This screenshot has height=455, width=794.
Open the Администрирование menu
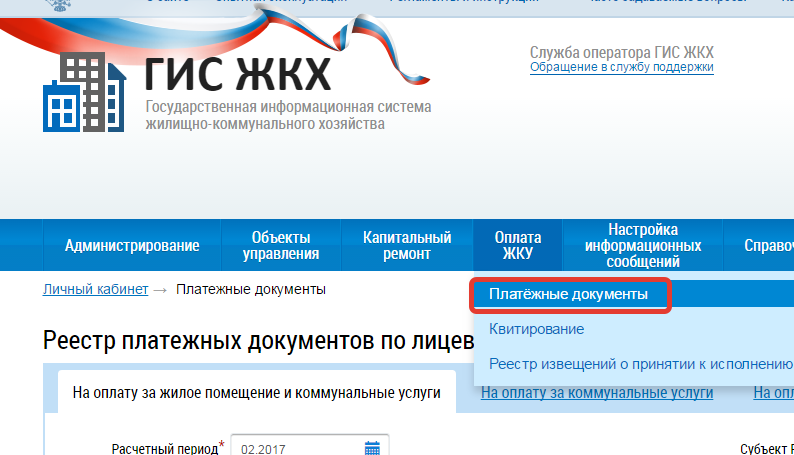(132, 245)
